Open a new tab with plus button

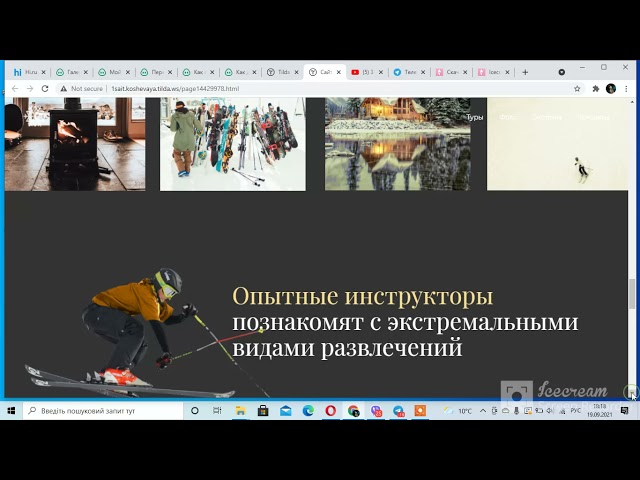[x=525, y=72]
